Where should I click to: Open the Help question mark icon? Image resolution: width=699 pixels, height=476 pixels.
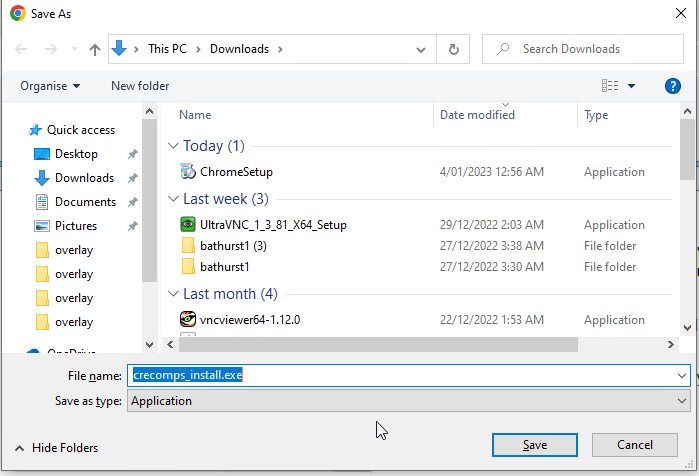click(x=673, y=86)
